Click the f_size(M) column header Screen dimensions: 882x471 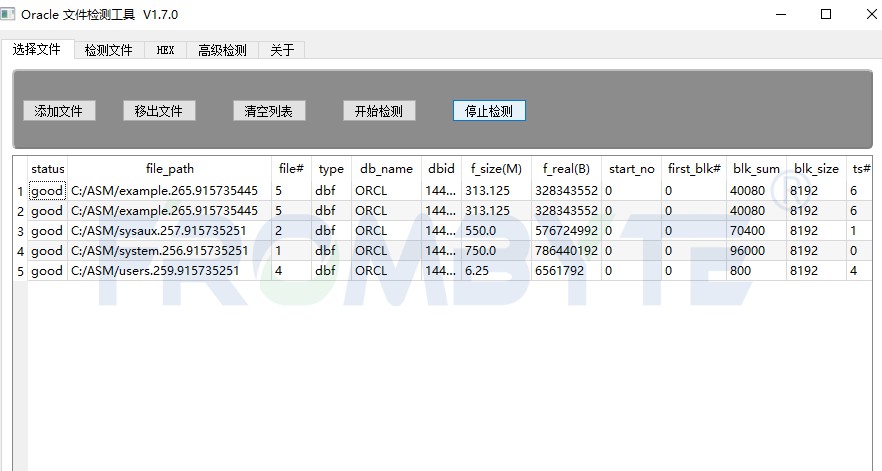[x=496, y=169]
